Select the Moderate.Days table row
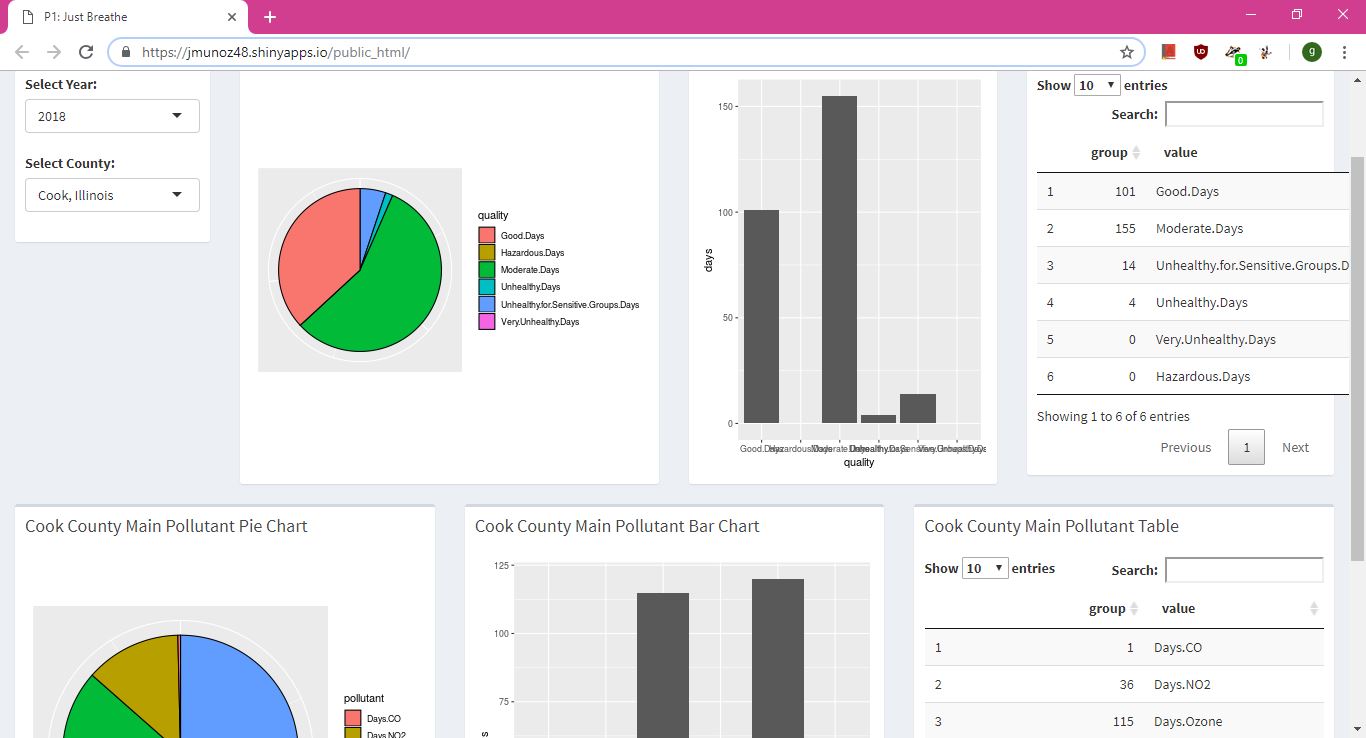The width and height of the screenshot is (1366, 738). (x=1193, y=228)
